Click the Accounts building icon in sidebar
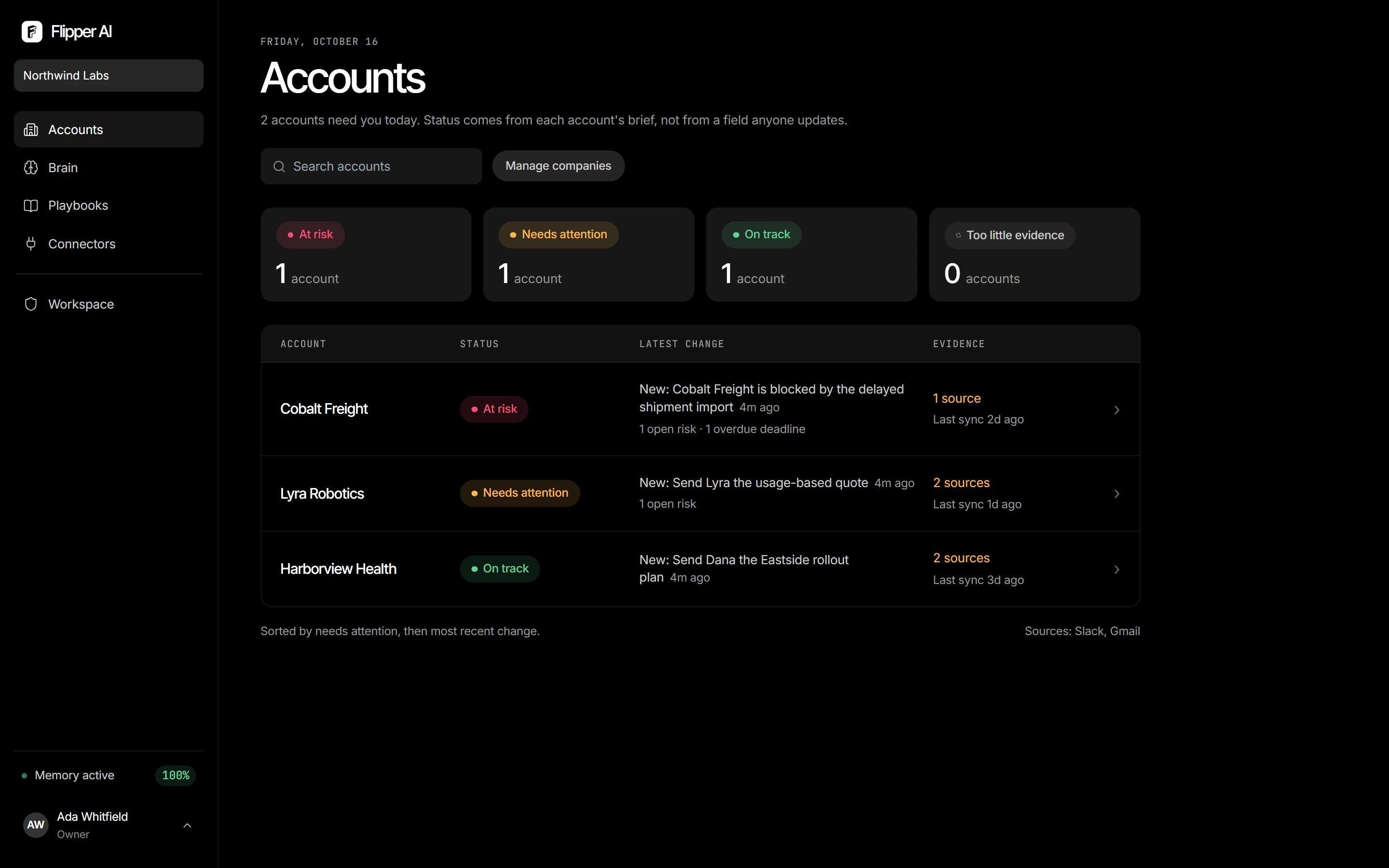Screen dimensions: 1389x868 [31, 130]
